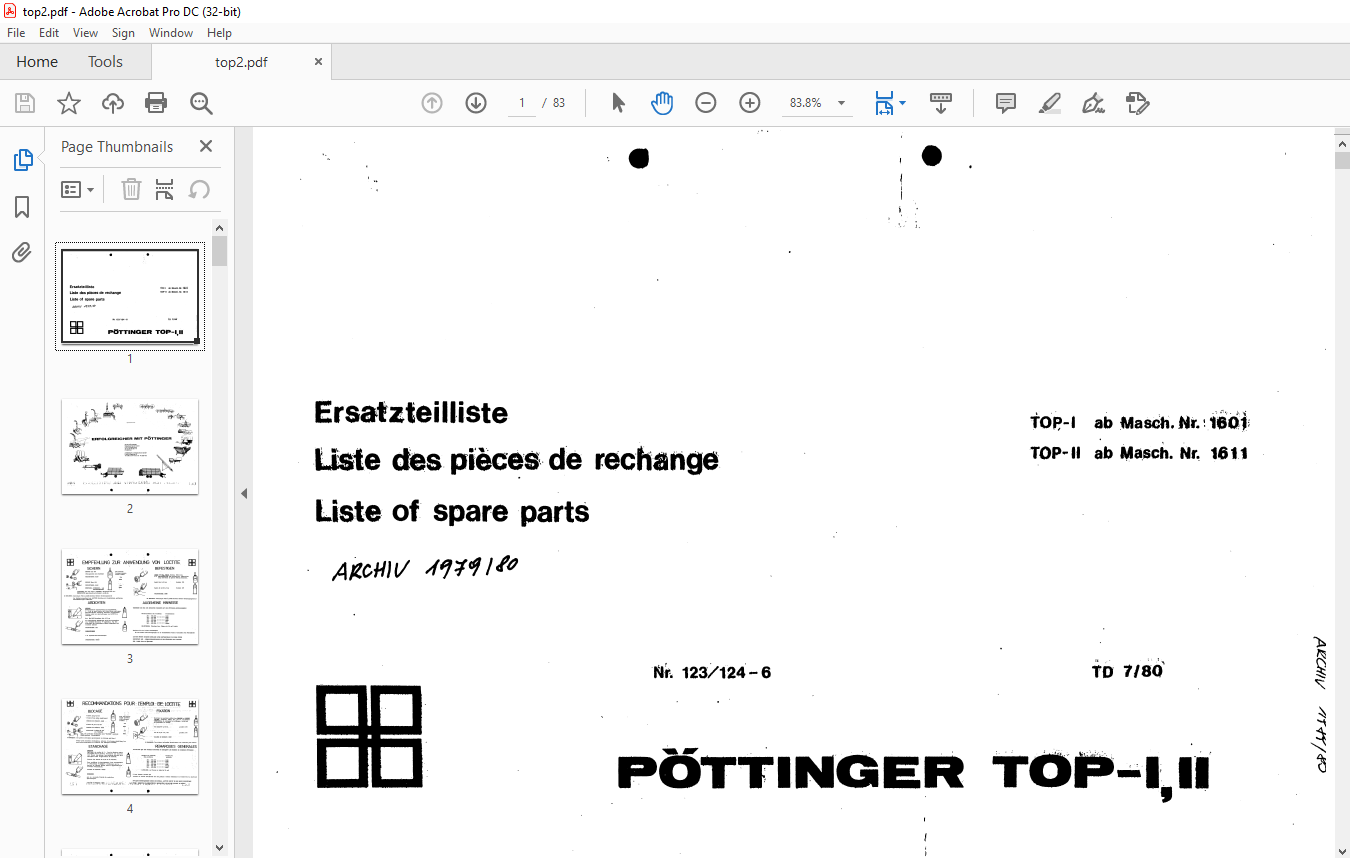Click the "Nr. 123/124 - 6" text
Image resolution: width=1350 pixels, height=858 pixels.
point(712,673)
